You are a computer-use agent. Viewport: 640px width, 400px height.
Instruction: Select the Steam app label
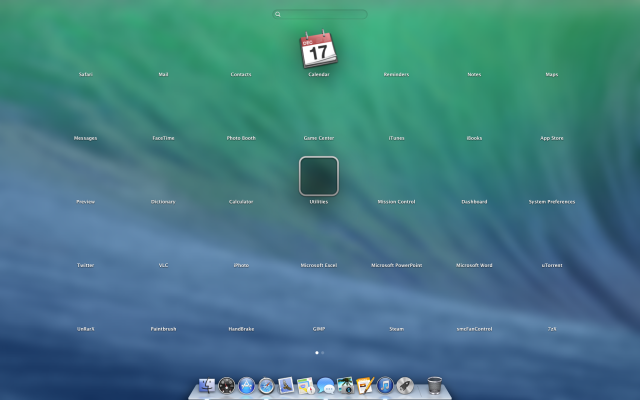click(396, 329)
